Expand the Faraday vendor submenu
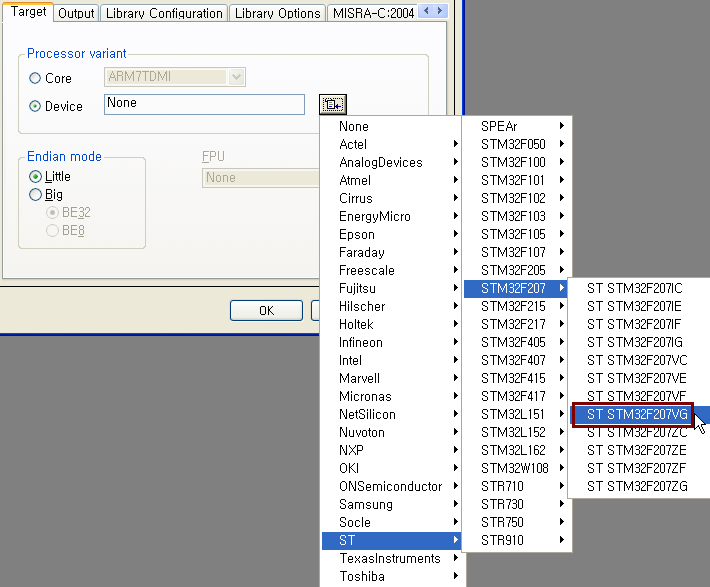The image size is (710, 587). pyautogui.click(x=391, y=252)
